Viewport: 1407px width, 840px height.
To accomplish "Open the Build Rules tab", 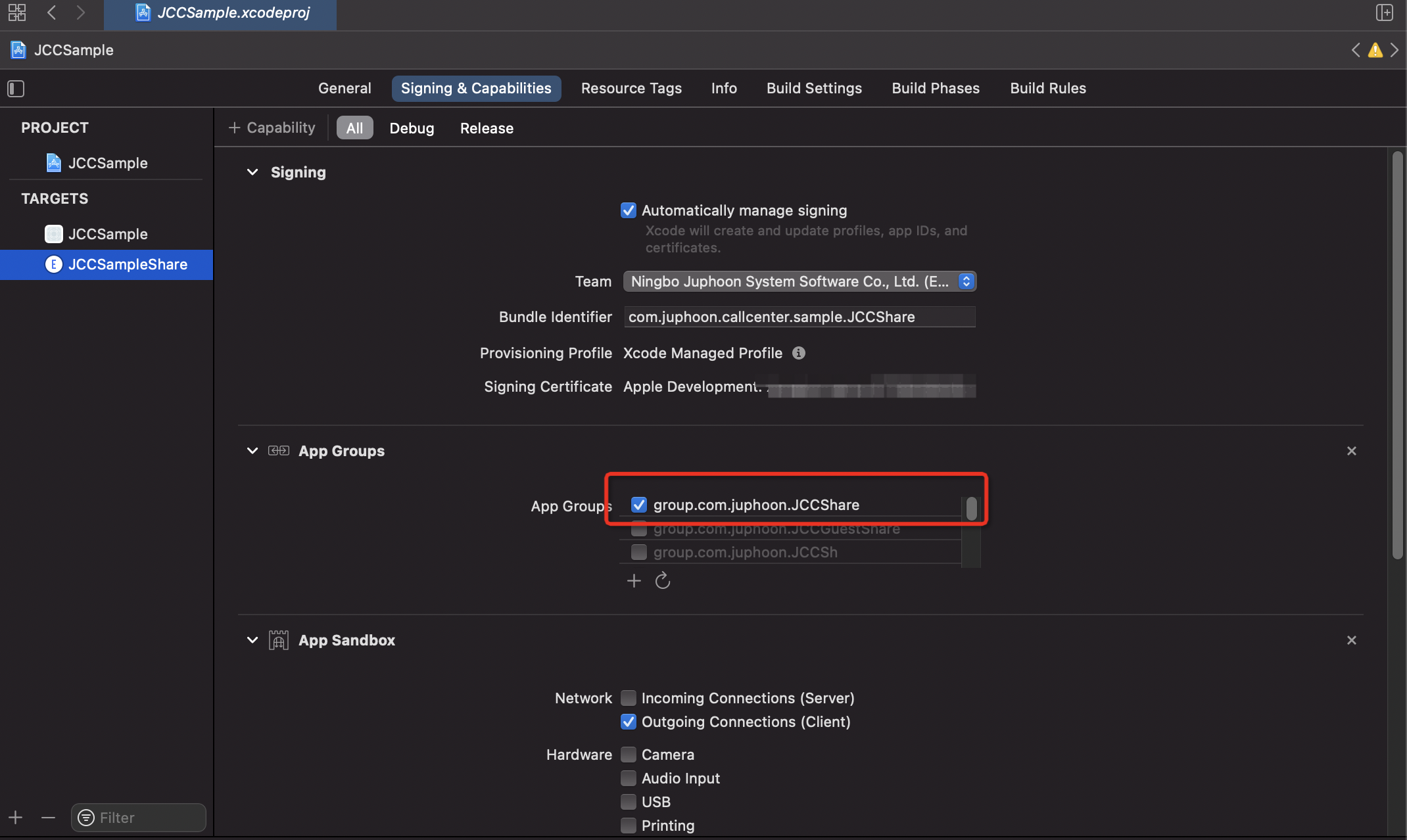I will point(1048,88).
